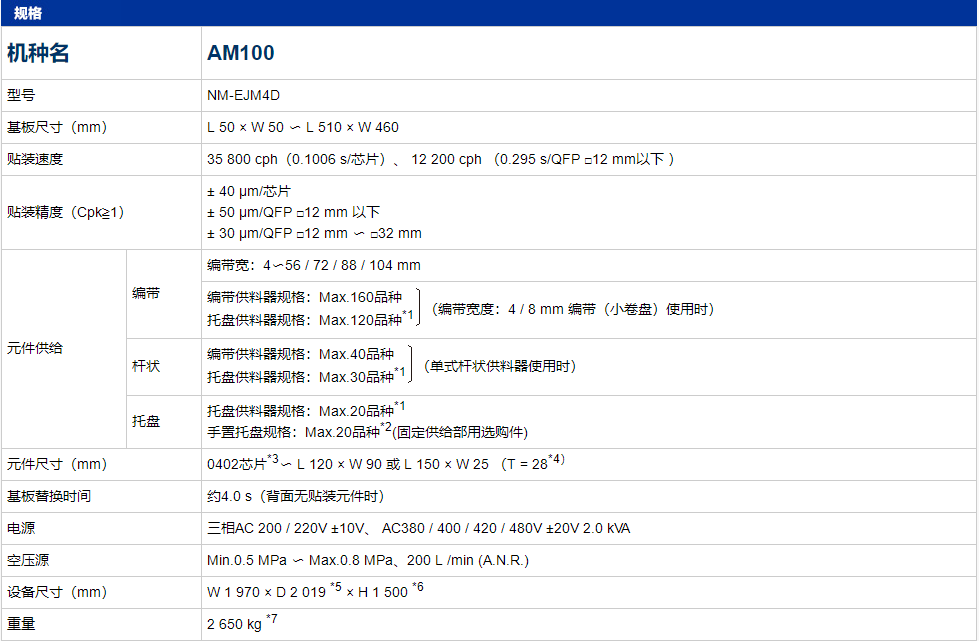This screenshot has height=641, width=979.
Task: Click the ± 30 μm/QFP accuracy line
Action: click(314, 233)
